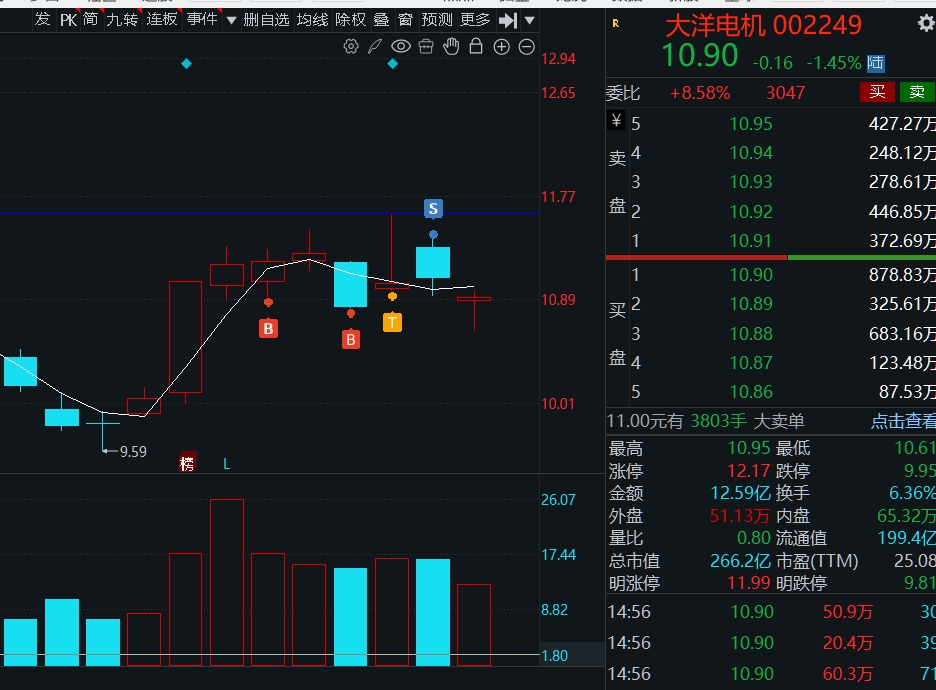Toggle the ¥ amount display icon

point(616,121)
